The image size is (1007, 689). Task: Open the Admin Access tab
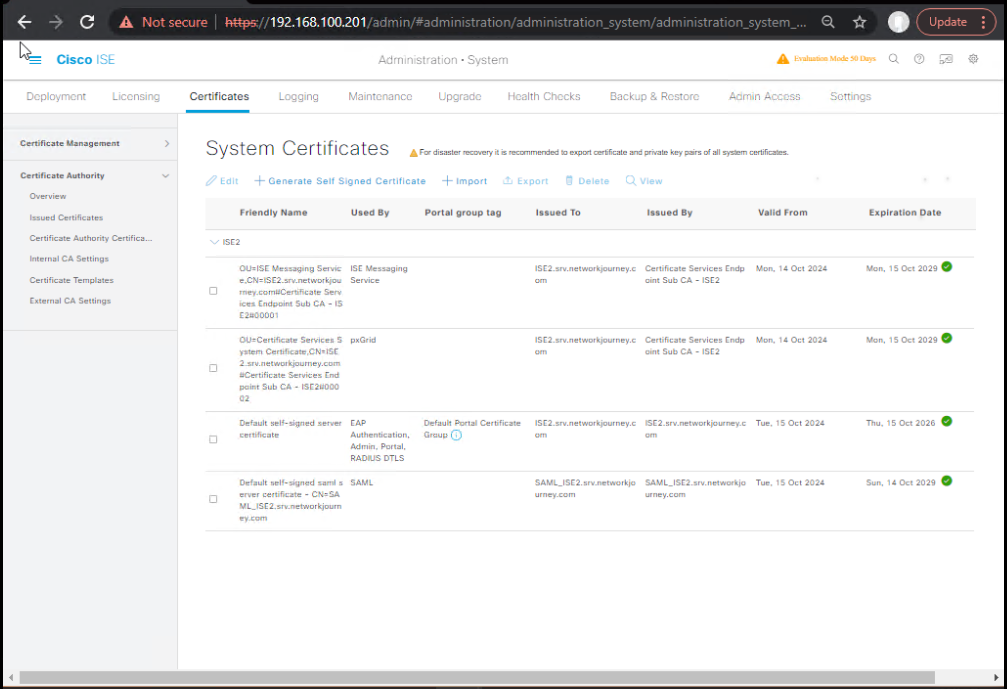click(764, 96)
